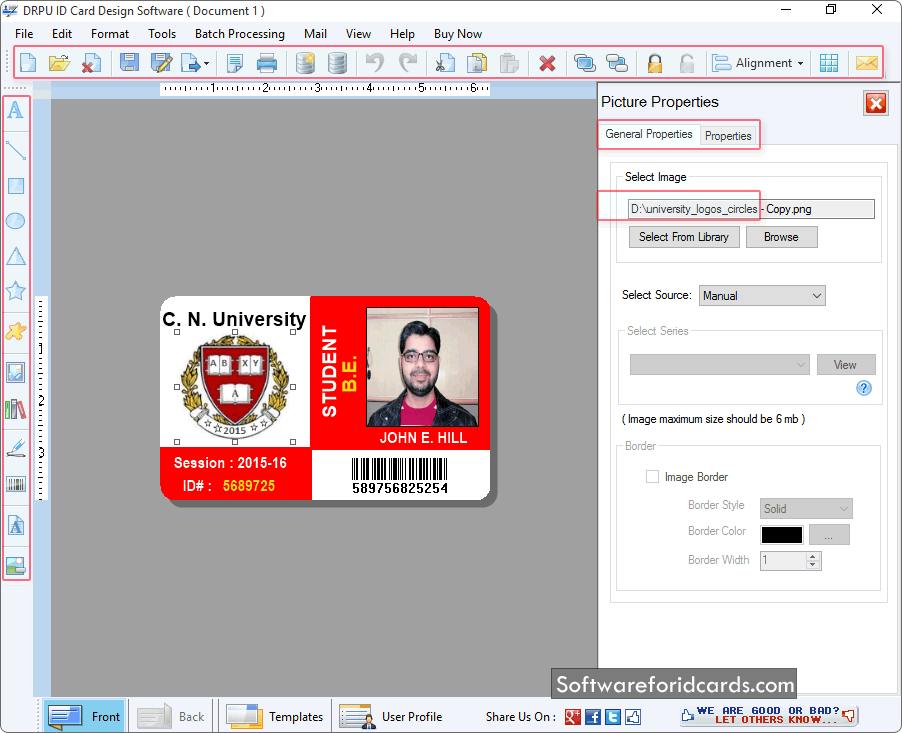Toggle the grid icon in toolbar

click(829, 62)
